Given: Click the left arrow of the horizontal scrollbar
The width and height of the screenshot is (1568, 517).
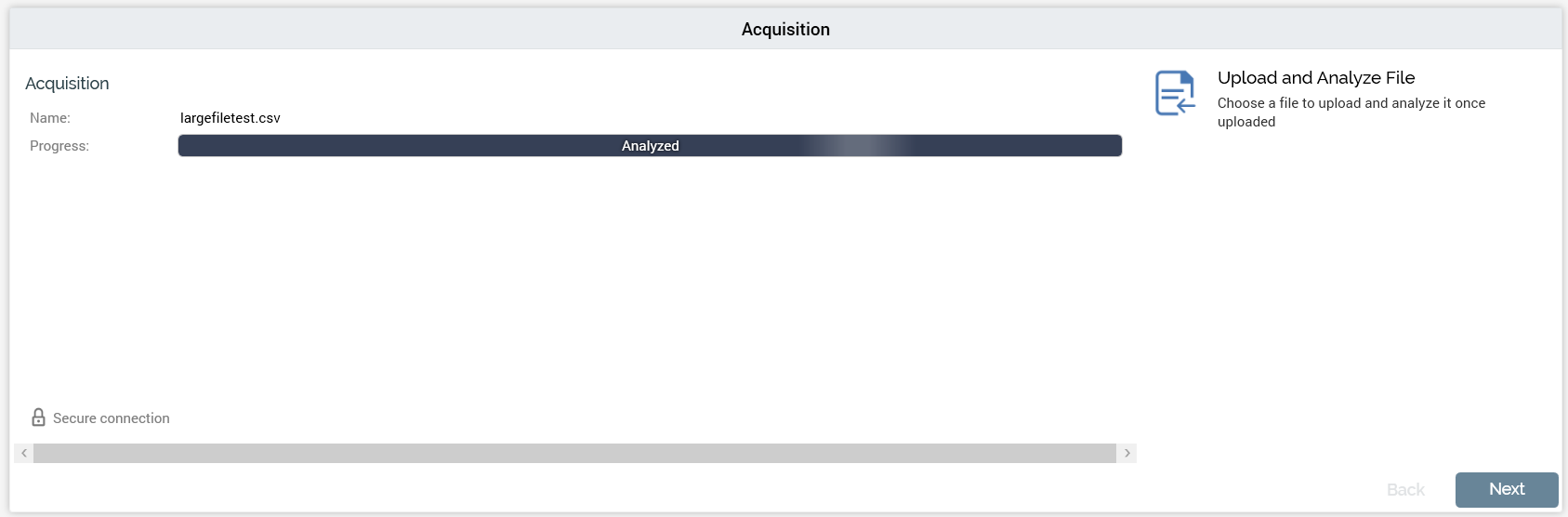Looking at the screenshot, I should (24, 453).
